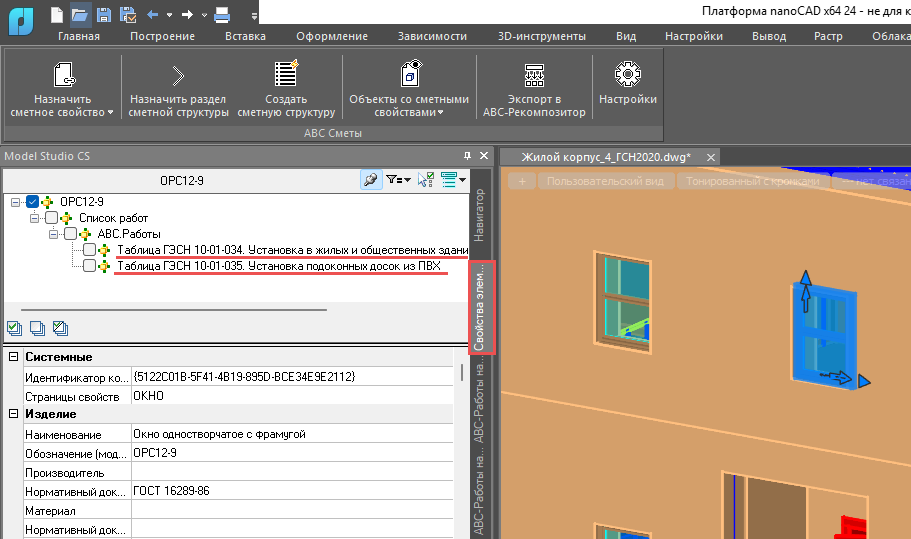
Task: Open the Настройки gear in АВС Сметы
Action: coord(627,74)
